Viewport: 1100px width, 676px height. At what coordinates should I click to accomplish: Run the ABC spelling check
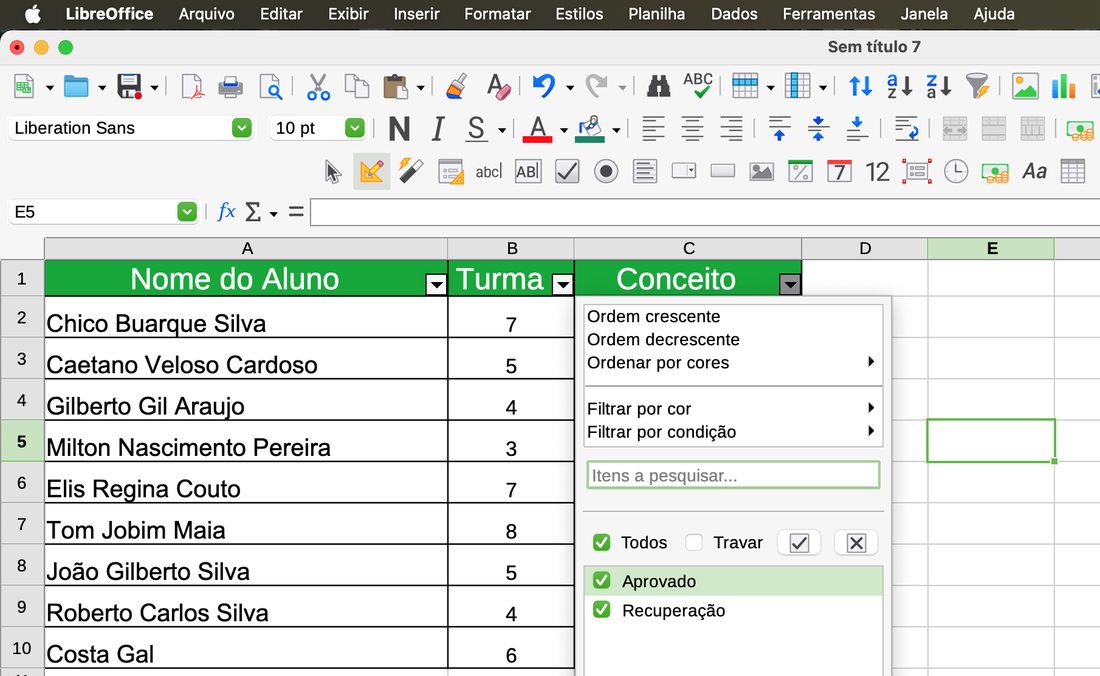tap(698, 86)
